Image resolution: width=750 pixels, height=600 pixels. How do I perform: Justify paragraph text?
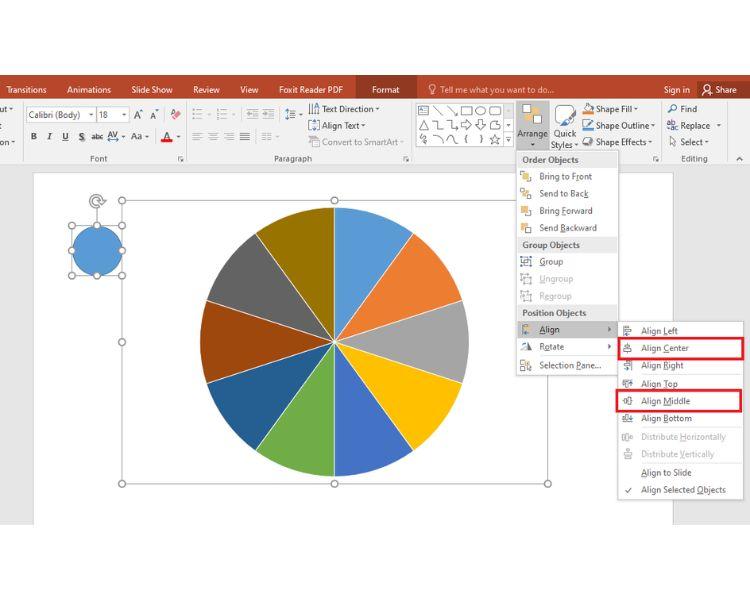point(245,137)
